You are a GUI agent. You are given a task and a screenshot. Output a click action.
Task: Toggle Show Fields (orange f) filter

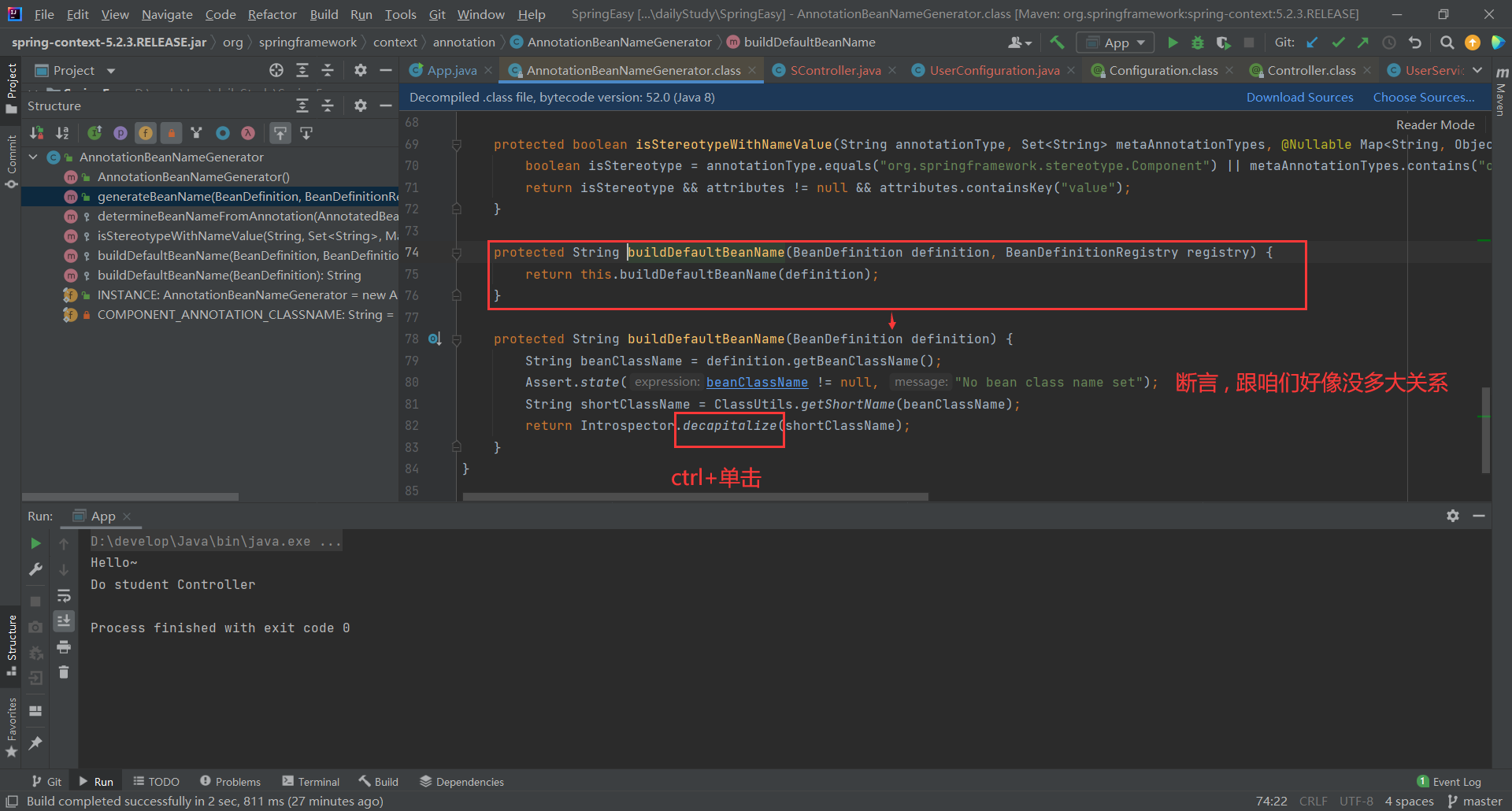[x=146, y=133]
